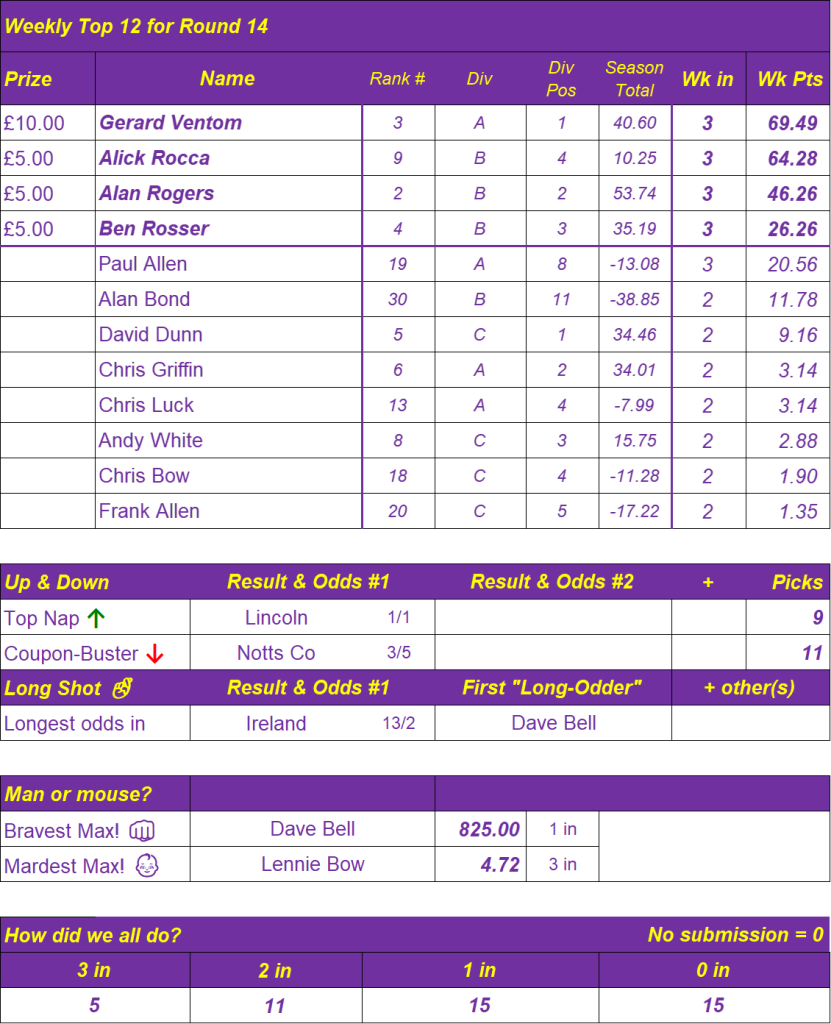Click the baby face icon beside Mardest Max

click(x=148, y=865)
